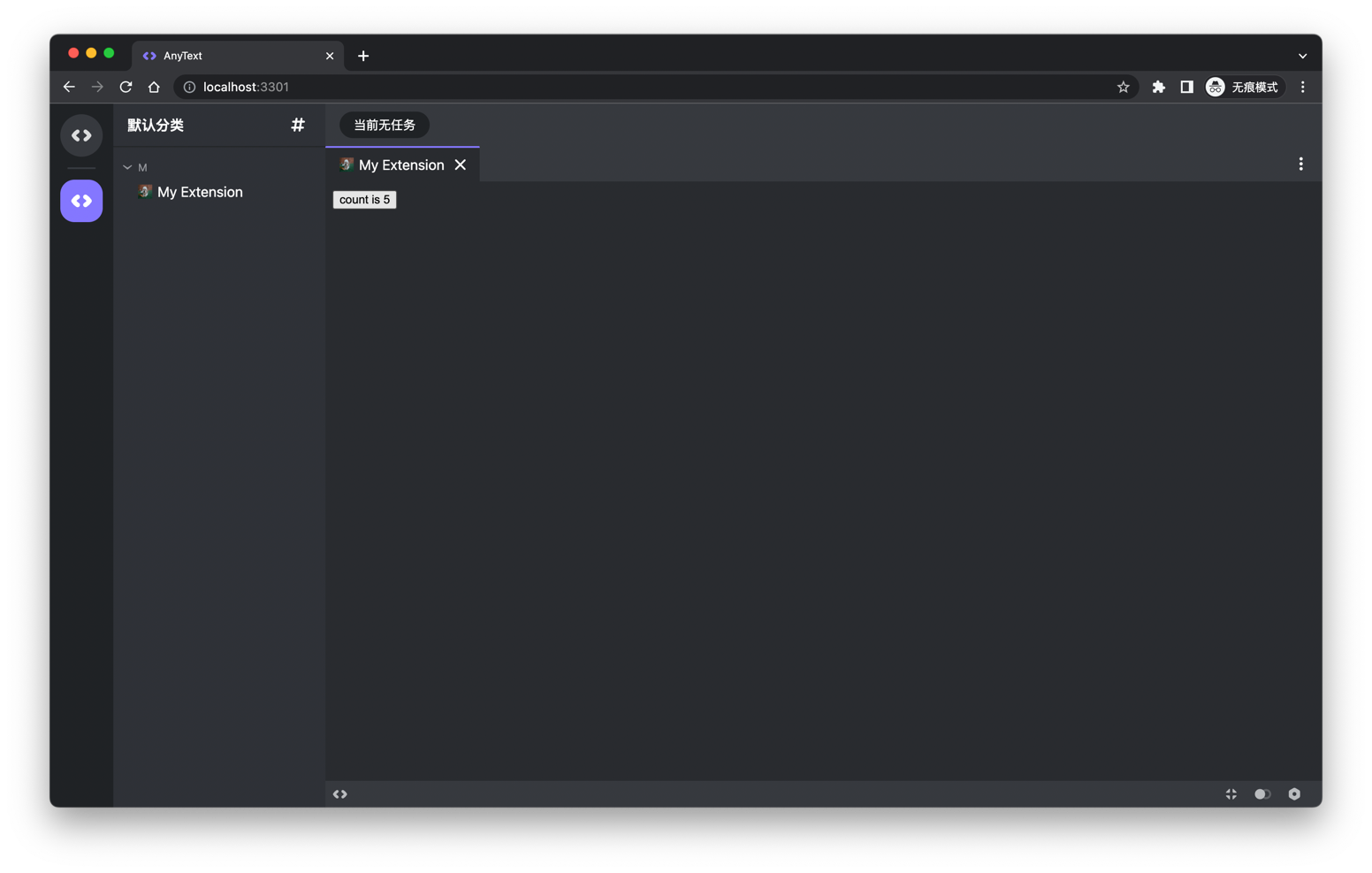The height and width of the screenshot is (873, 1372).
Task: Select the AnyText browser tab
Action: coord(238,56)
